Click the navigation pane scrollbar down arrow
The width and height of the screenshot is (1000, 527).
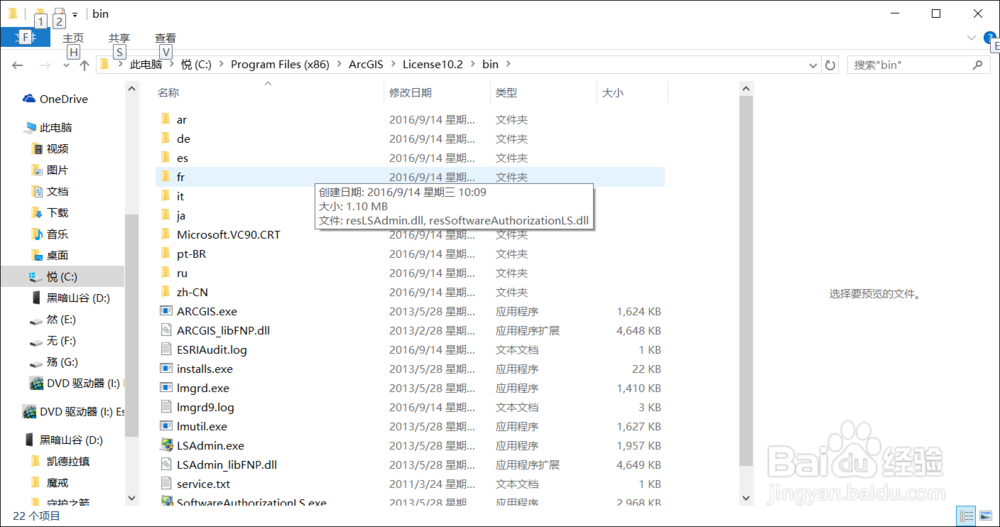(x=131, y=498)
